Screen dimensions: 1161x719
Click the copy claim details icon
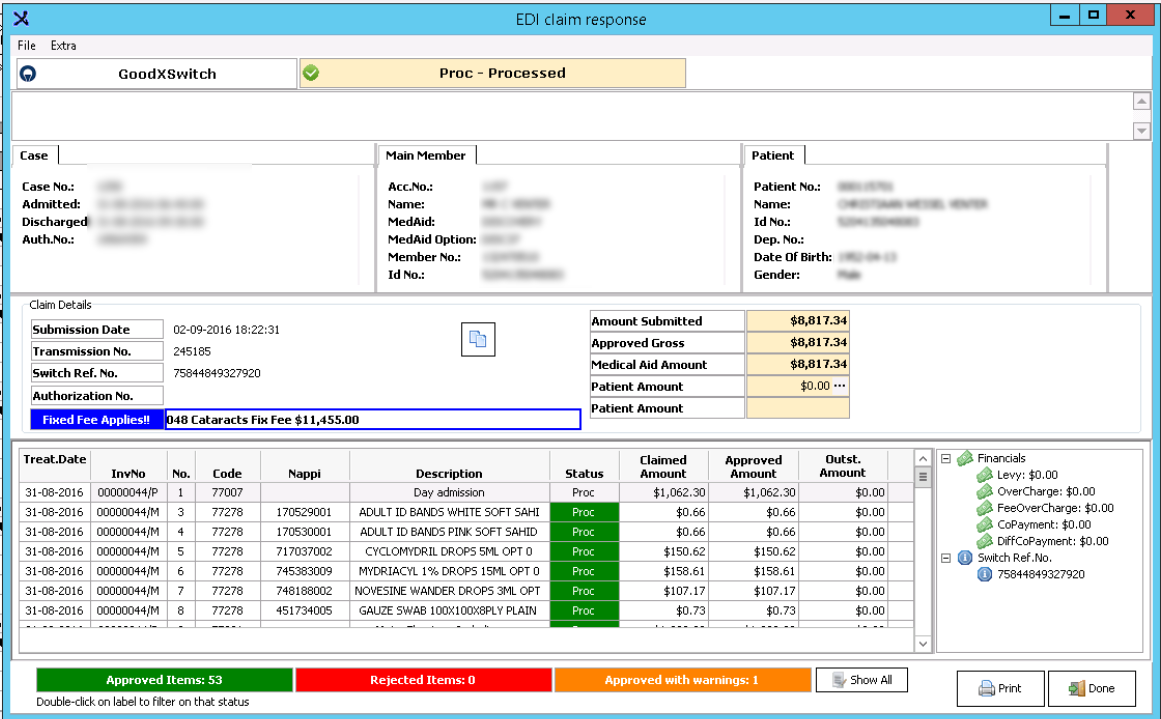[478, 340]
